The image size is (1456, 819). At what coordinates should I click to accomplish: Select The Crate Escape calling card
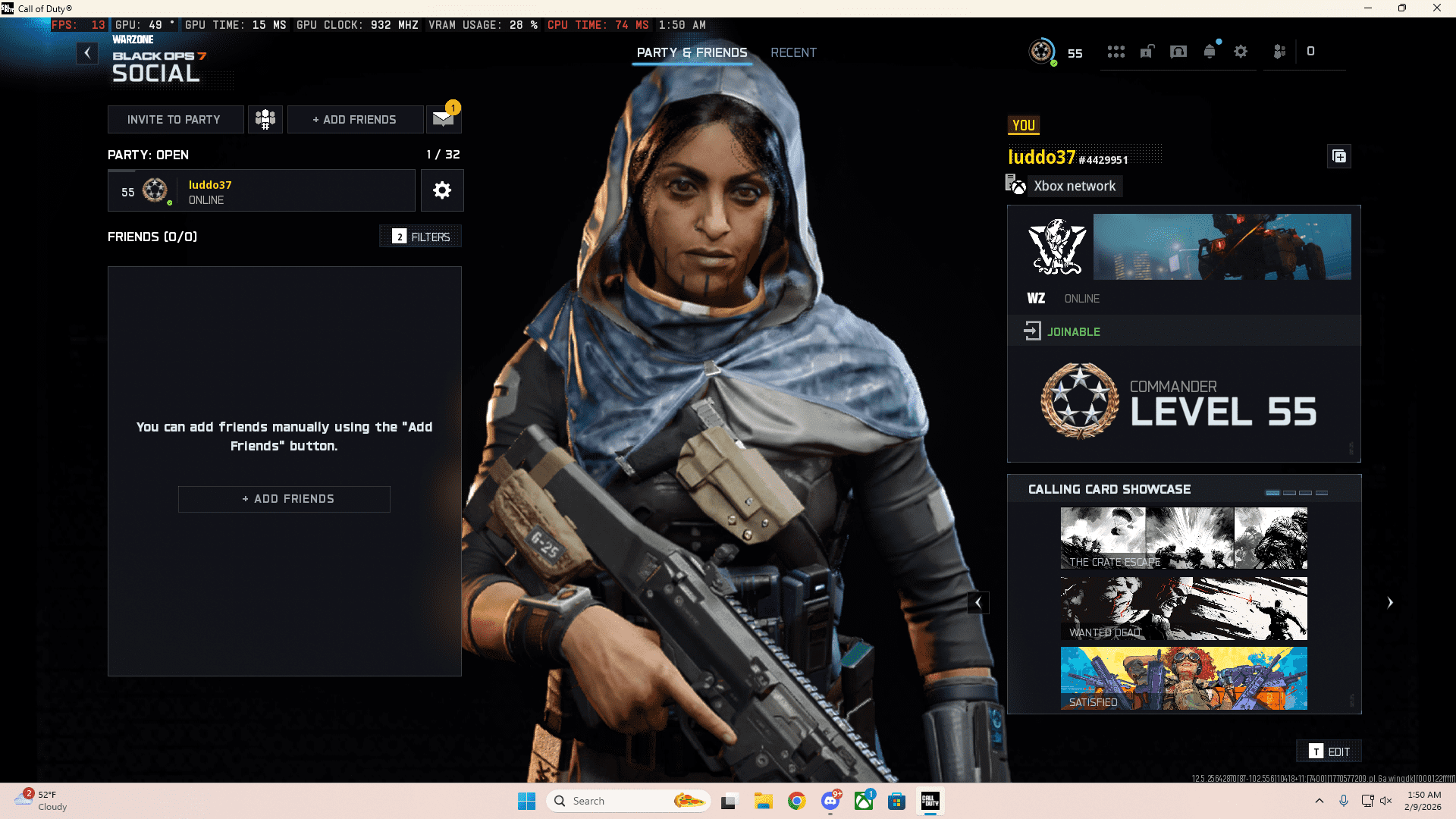1184,538
